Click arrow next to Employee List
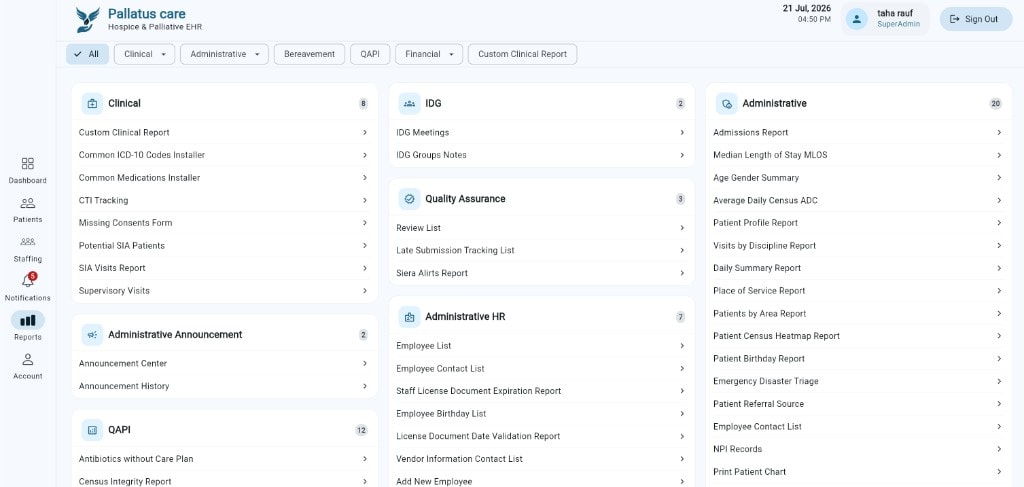The image size is (1024, 487). coord(682,346)
